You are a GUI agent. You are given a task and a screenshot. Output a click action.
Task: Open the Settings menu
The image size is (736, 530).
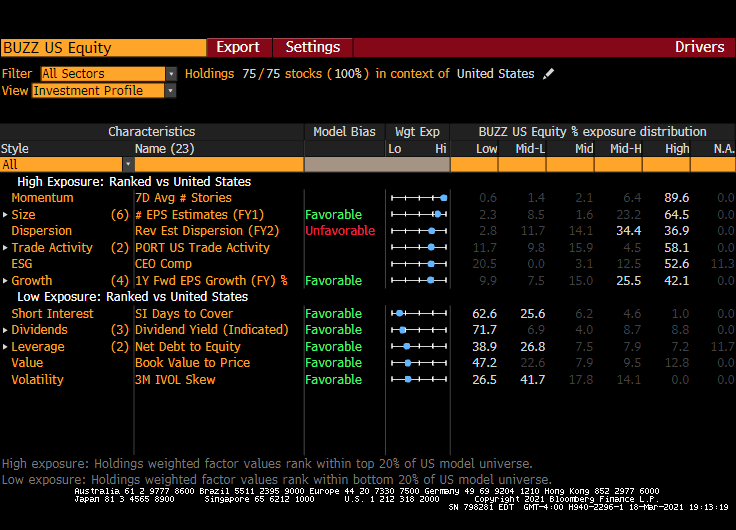313,47
